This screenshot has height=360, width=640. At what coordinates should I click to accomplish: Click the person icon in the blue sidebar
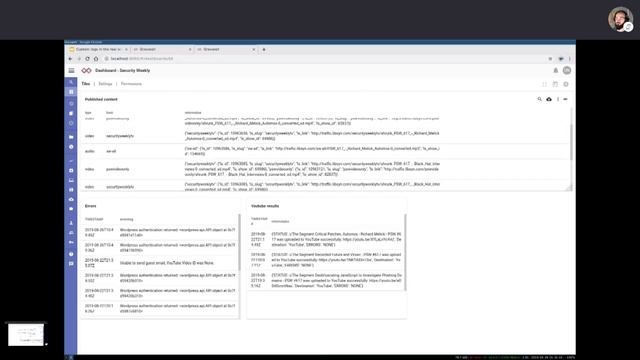tap(71, 223)
